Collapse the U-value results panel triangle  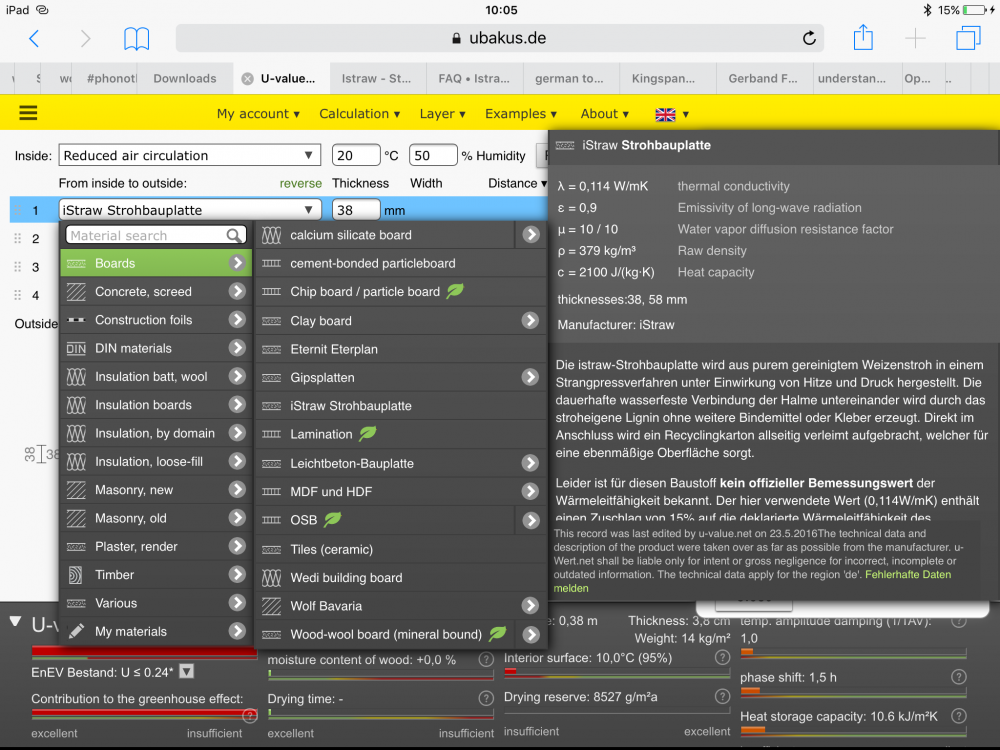[15, 621]
